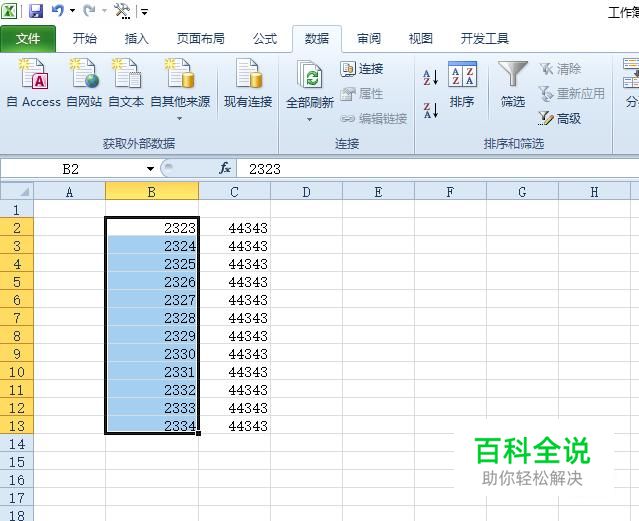Toggle 筛选 filter funnel
This screenshot has width=639, height=521.
[x=513, y=85]
